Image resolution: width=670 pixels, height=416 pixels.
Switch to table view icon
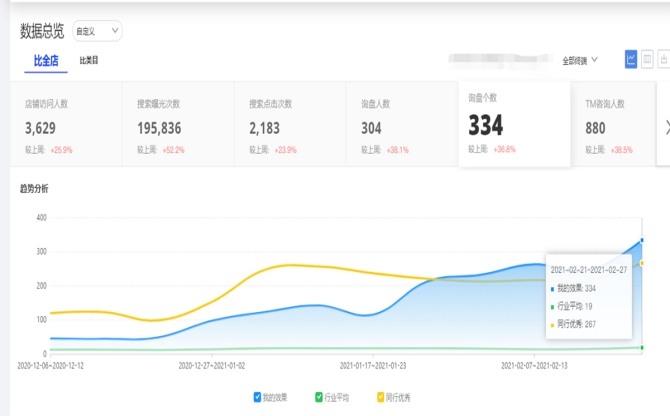tap(647, 60)
